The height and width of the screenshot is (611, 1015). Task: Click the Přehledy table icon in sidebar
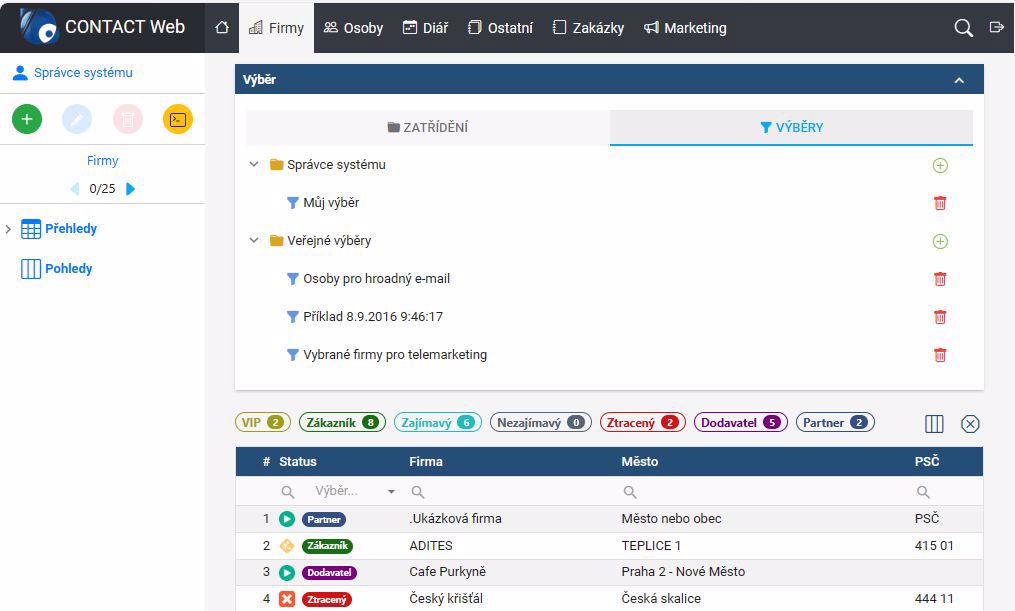[x=31, y=229]
